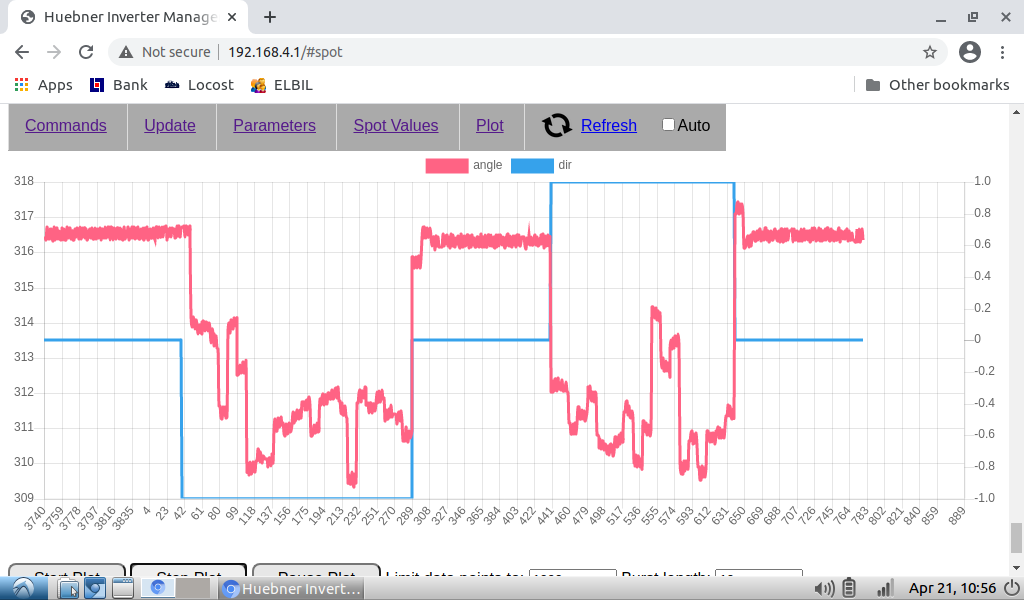Enable the Auto refresh checkbox
This screenshot has height=600, width=1024.
(669, 125)
